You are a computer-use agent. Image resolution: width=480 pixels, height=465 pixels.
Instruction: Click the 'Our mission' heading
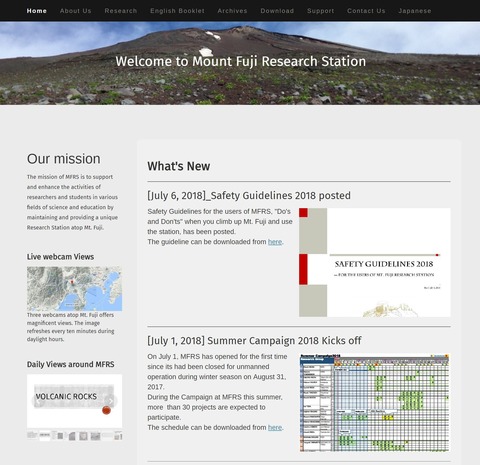tap(64, 159)
